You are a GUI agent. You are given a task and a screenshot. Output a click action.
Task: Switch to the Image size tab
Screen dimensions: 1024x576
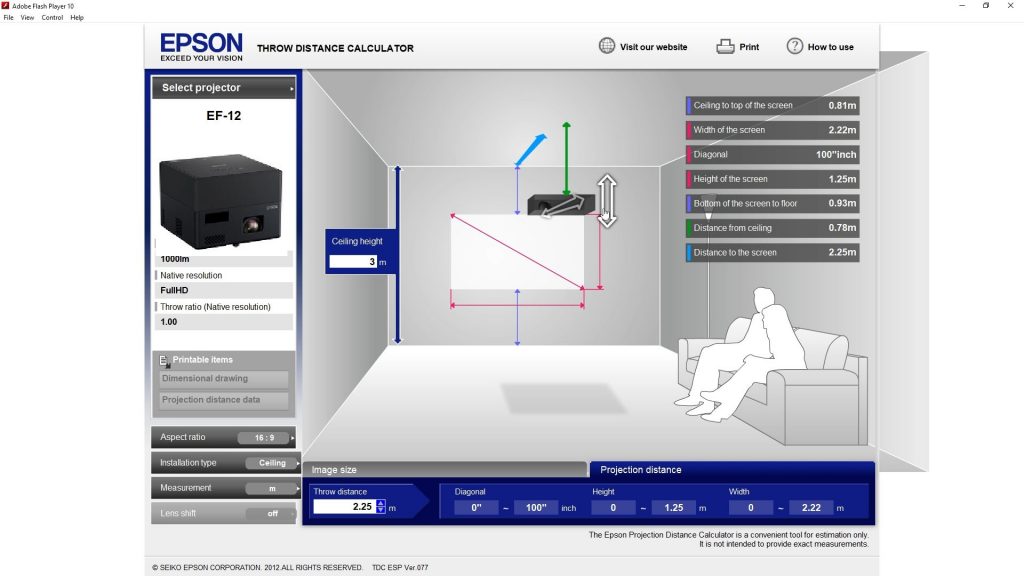point(445,470)
